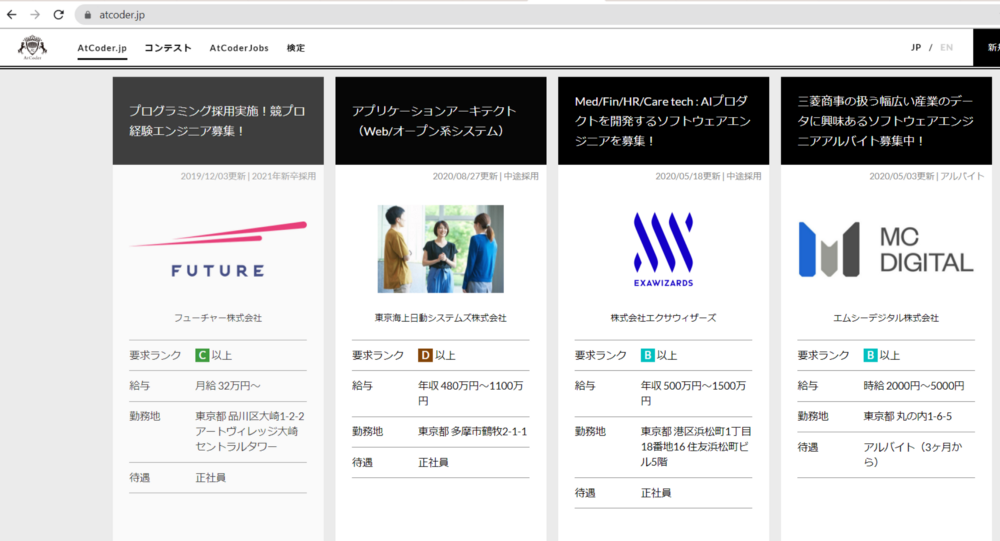Open the アプリケーションアーキテクト job card header
This screenshot has width=1000, height=541.
[x=441, y=121]
